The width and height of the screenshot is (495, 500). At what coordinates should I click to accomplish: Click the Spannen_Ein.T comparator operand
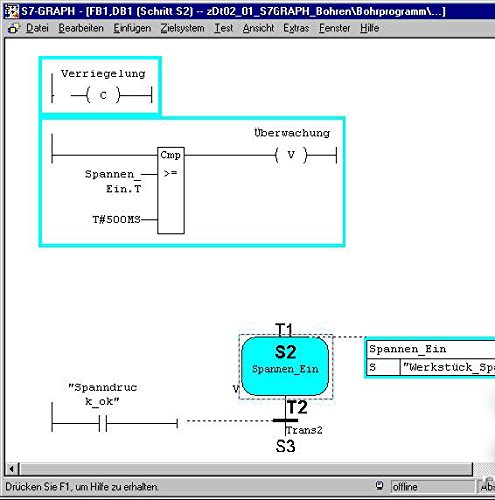pyautogui.click(x=113, y=181)
